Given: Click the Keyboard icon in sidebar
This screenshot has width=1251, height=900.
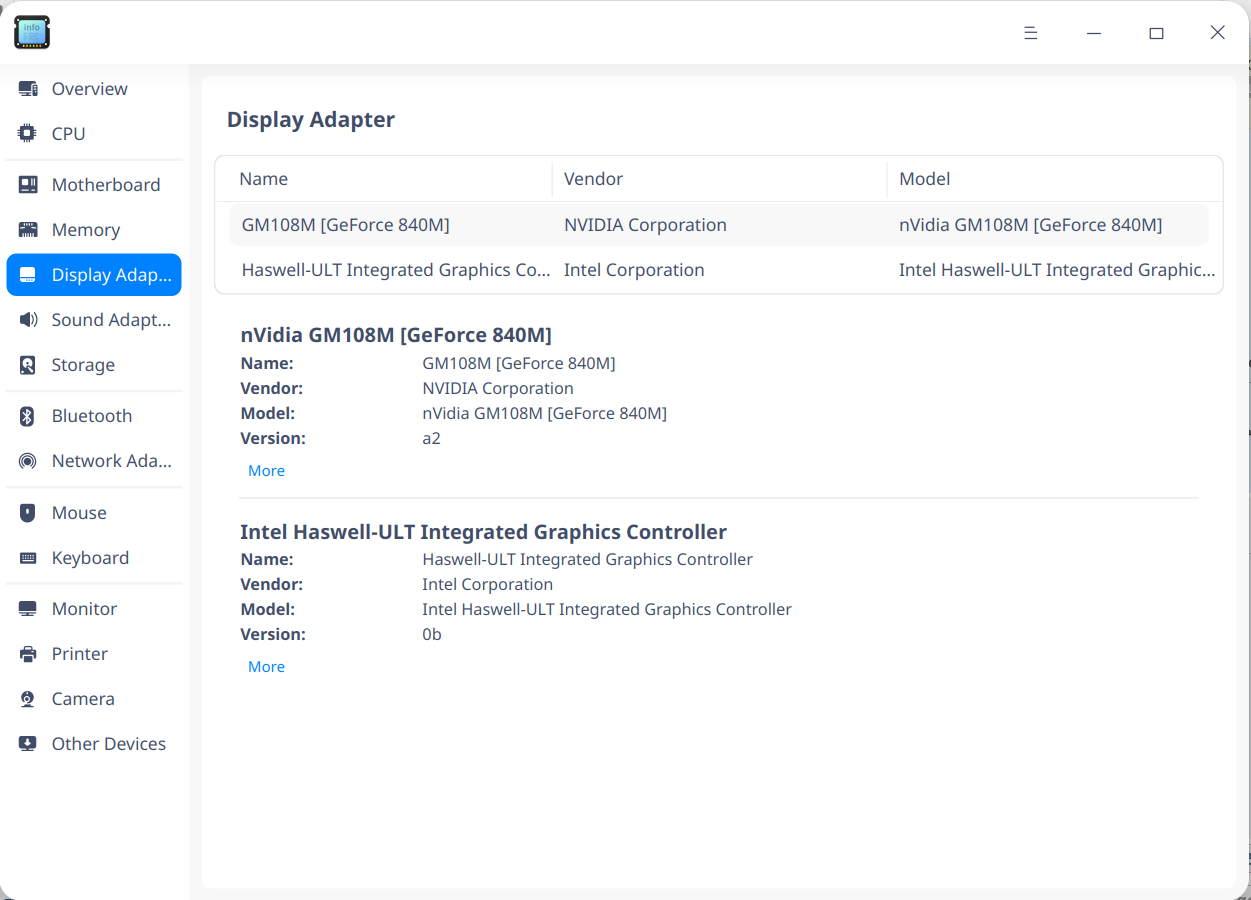Looking at the screenshot, I should [x=28, y=558].
